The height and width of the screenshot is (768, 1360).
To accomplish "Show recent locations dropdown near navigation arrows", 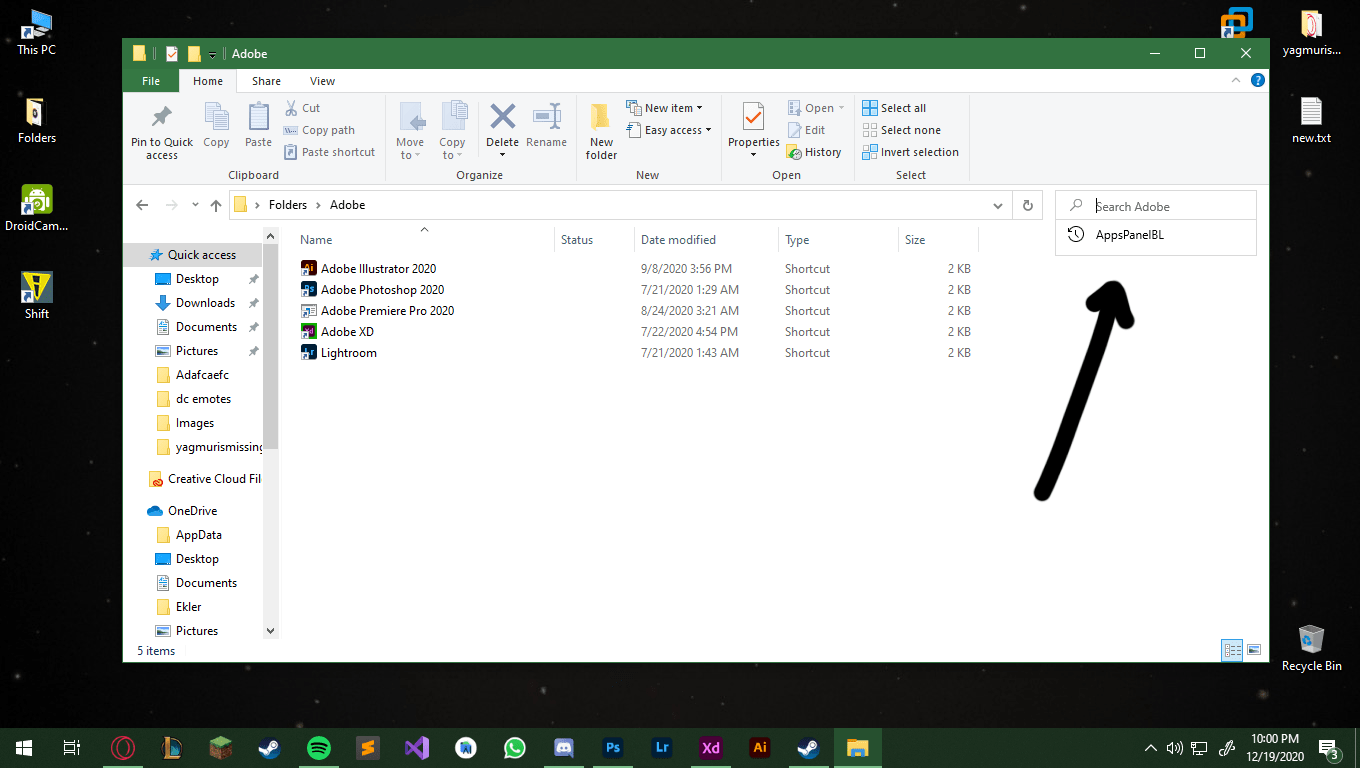I will pyautogui.click(x=195, y=205).
